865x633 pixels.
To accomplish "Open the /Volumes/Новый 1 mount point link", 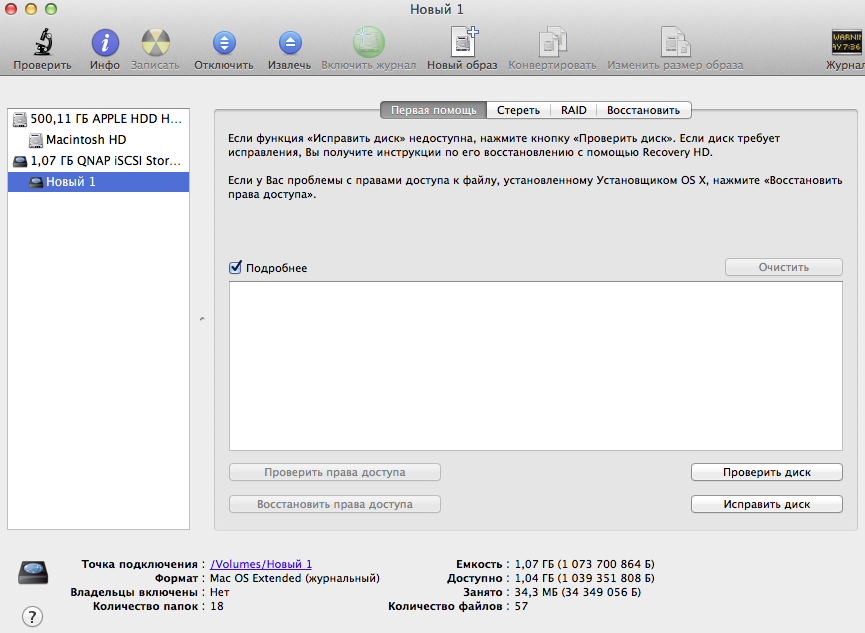I will [261, 564].
